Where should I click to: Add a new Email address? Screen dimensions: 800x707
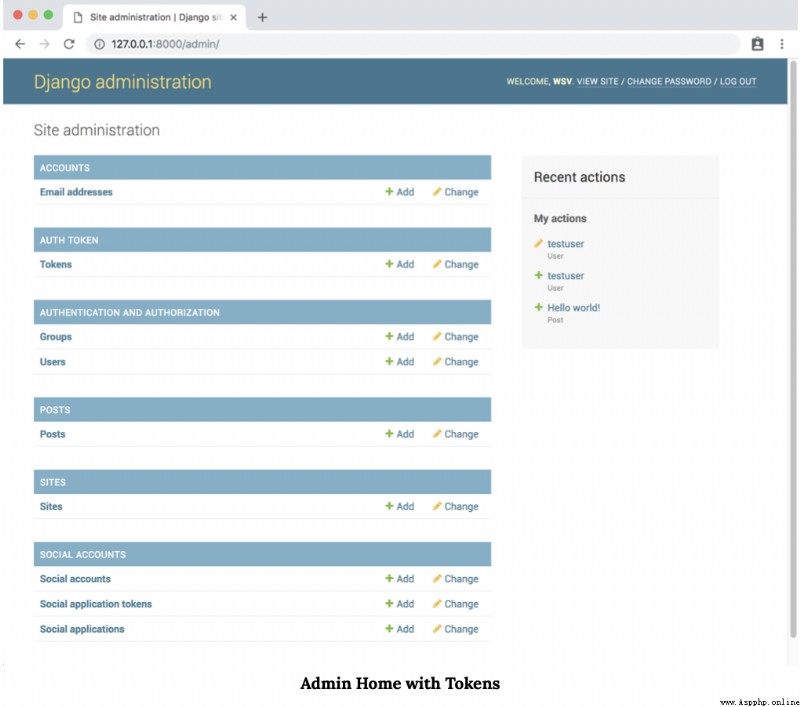coord(399,192)
